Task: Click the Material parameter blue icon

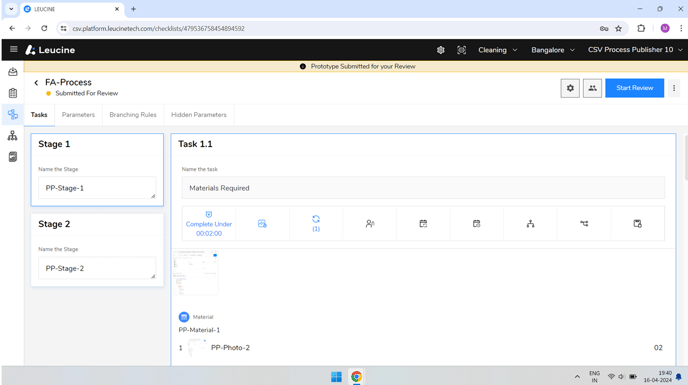Action: [x=184, y=317]
